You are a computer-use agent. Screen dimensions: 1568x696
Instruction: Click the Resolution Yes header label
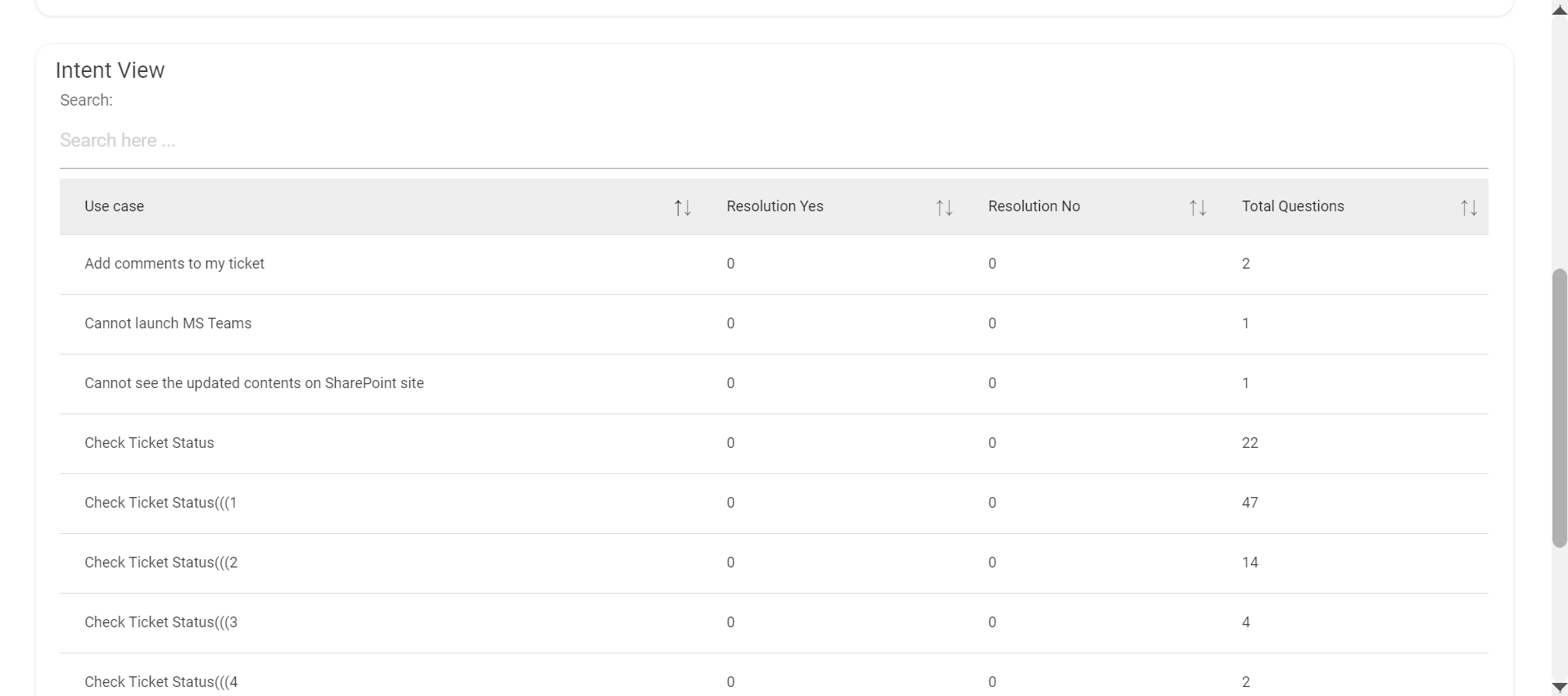point(775,207)
